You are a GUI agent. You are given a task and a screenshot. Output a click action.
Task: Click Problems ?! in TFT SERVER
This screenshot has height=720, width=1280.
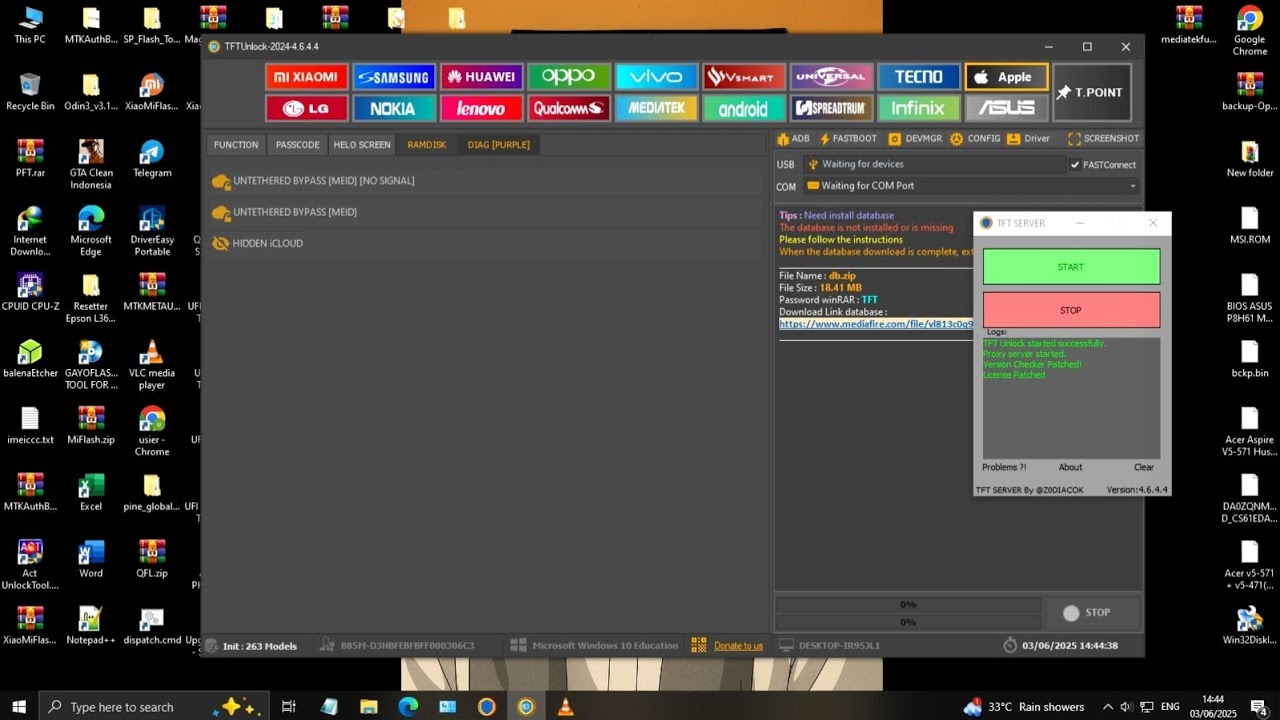click(x=1004, y=467)
